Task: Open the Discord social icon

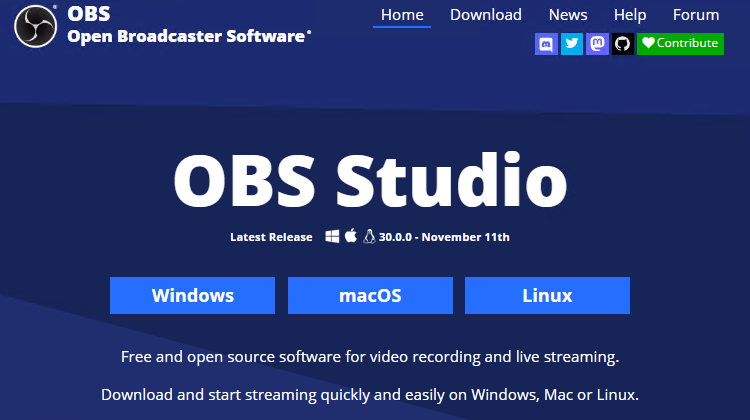Action: click(546, 44)
